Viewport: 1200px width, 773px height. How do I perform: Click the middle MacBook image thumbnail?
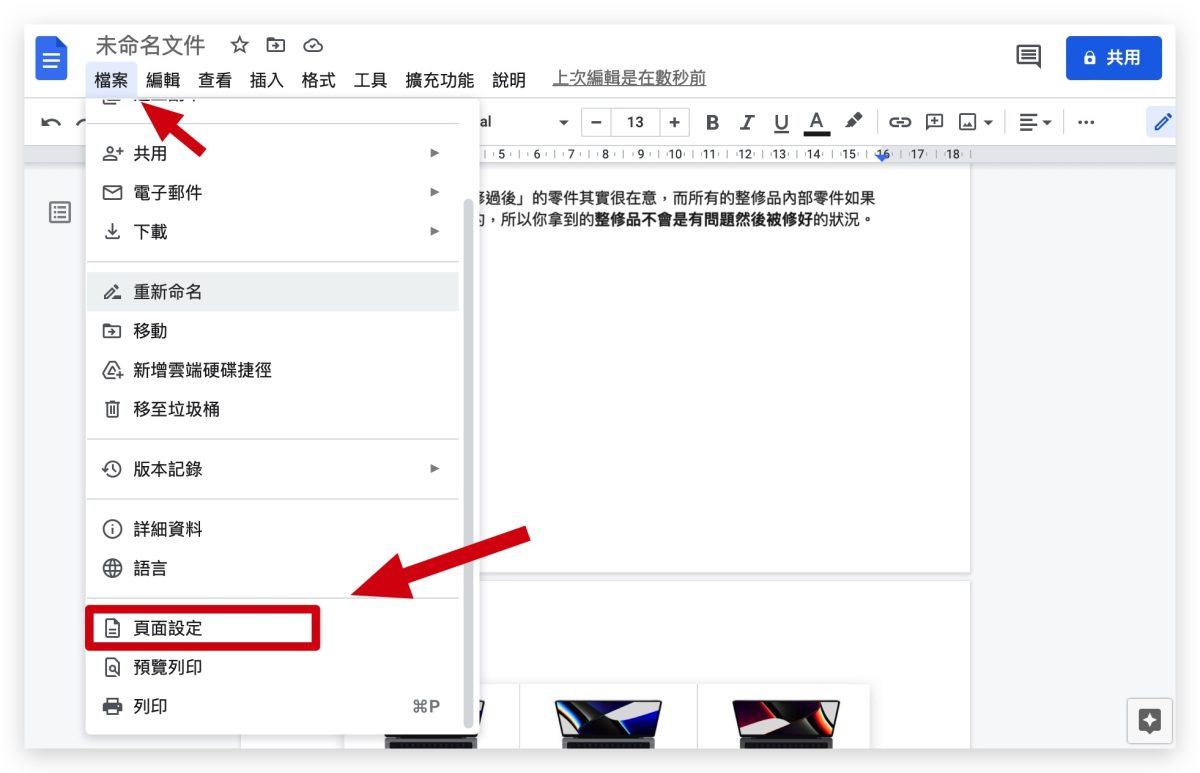click(x=608, y=722)
